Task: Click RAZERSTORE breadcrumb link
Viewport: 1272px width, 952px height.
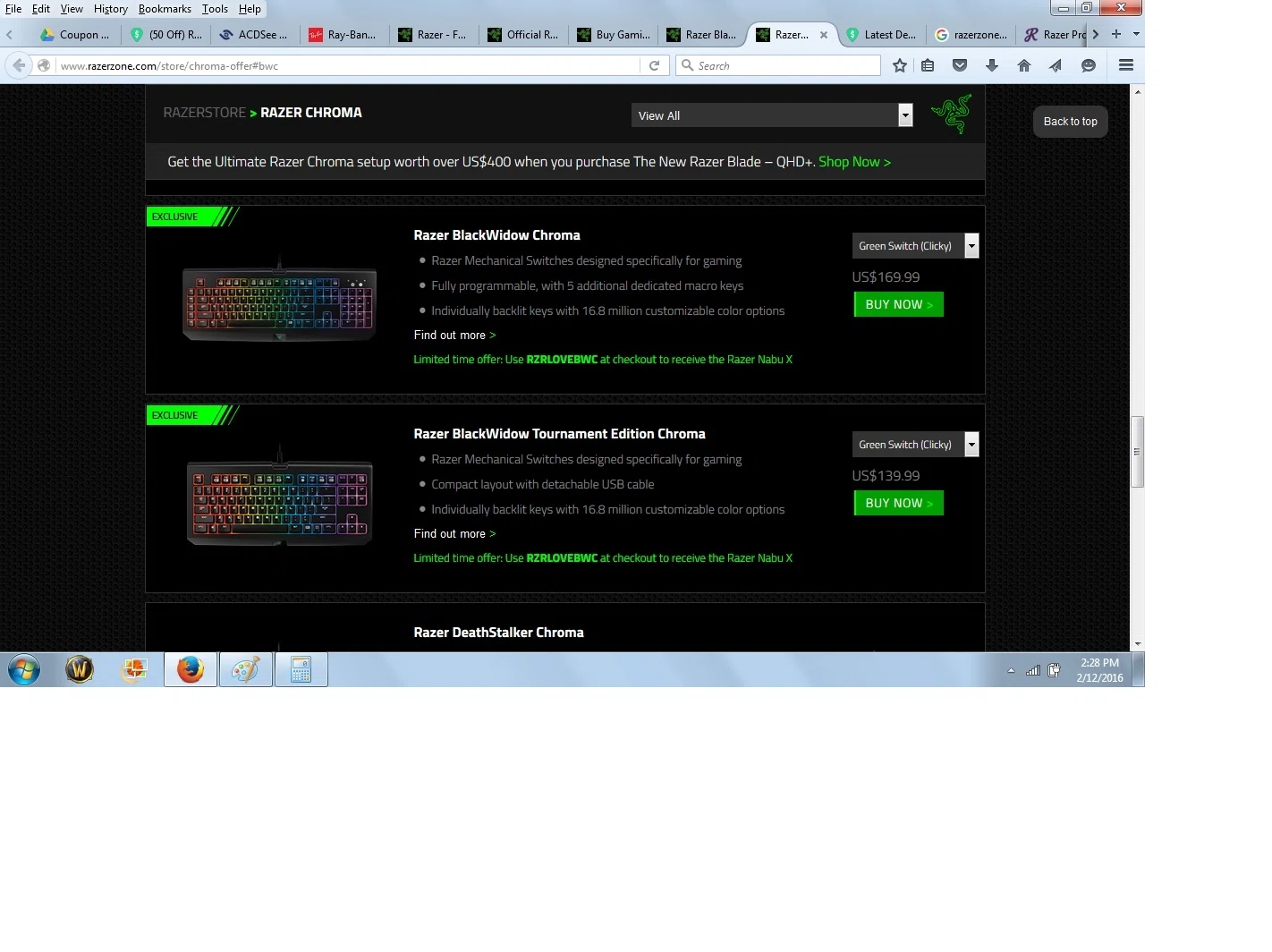Action: (204, 113)
